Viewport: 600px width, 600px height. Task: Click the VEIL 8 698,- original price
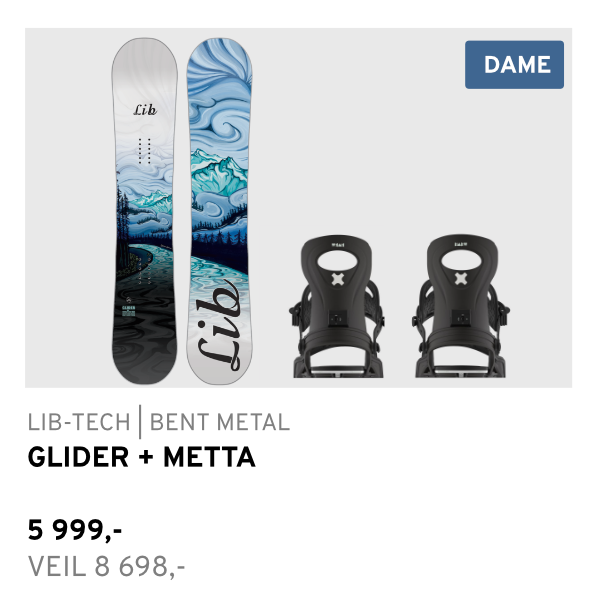tap(107, 567)
